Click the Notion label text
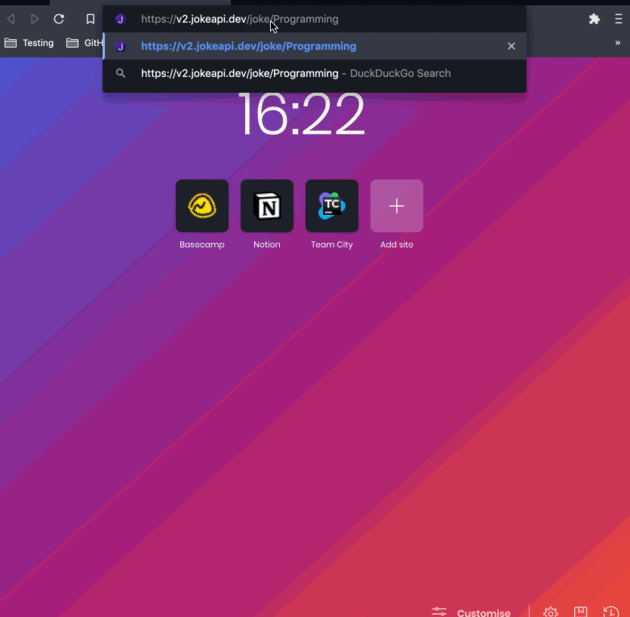The image size is (630, 617). [267, 245]
